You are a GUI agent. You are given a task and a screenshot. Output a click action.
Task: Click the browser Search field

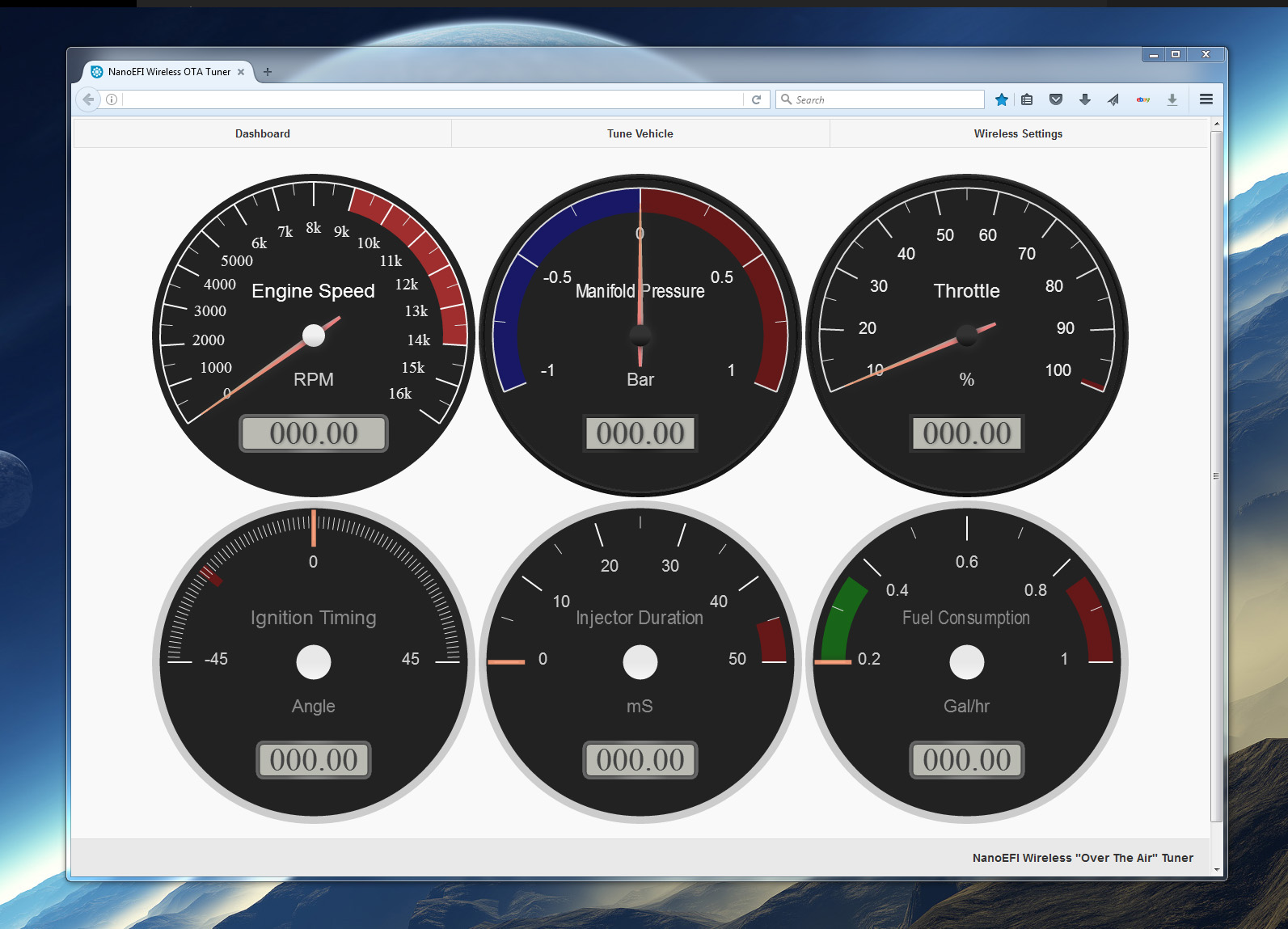(880, 99)
